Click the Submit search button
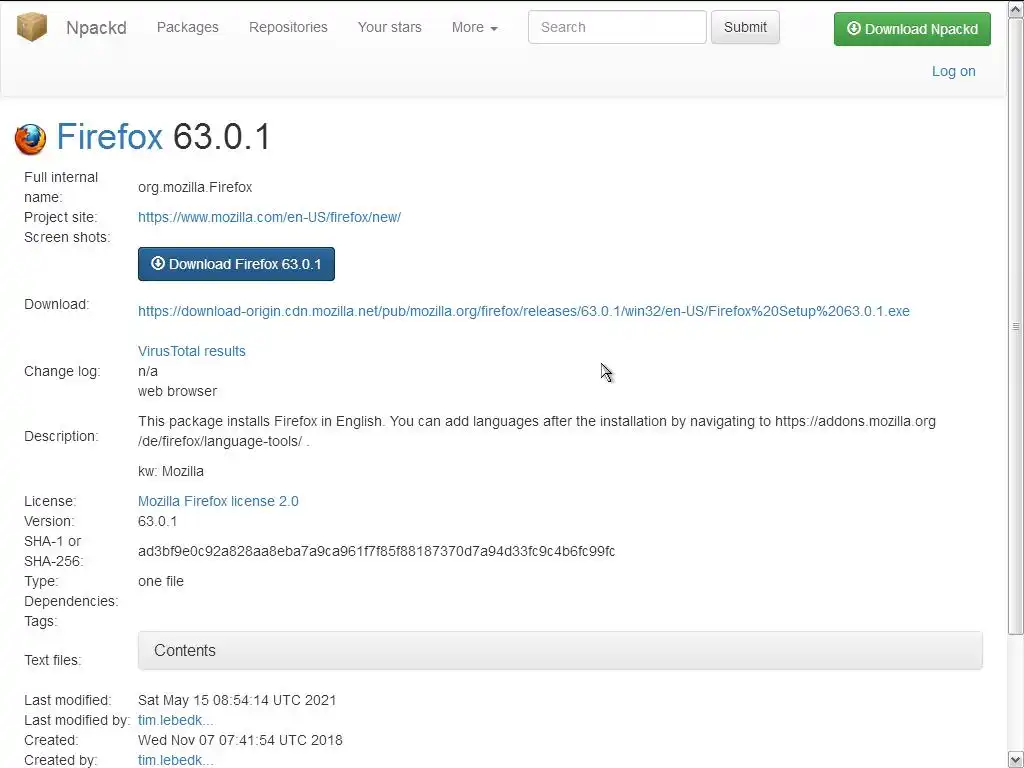 (745, 27)
